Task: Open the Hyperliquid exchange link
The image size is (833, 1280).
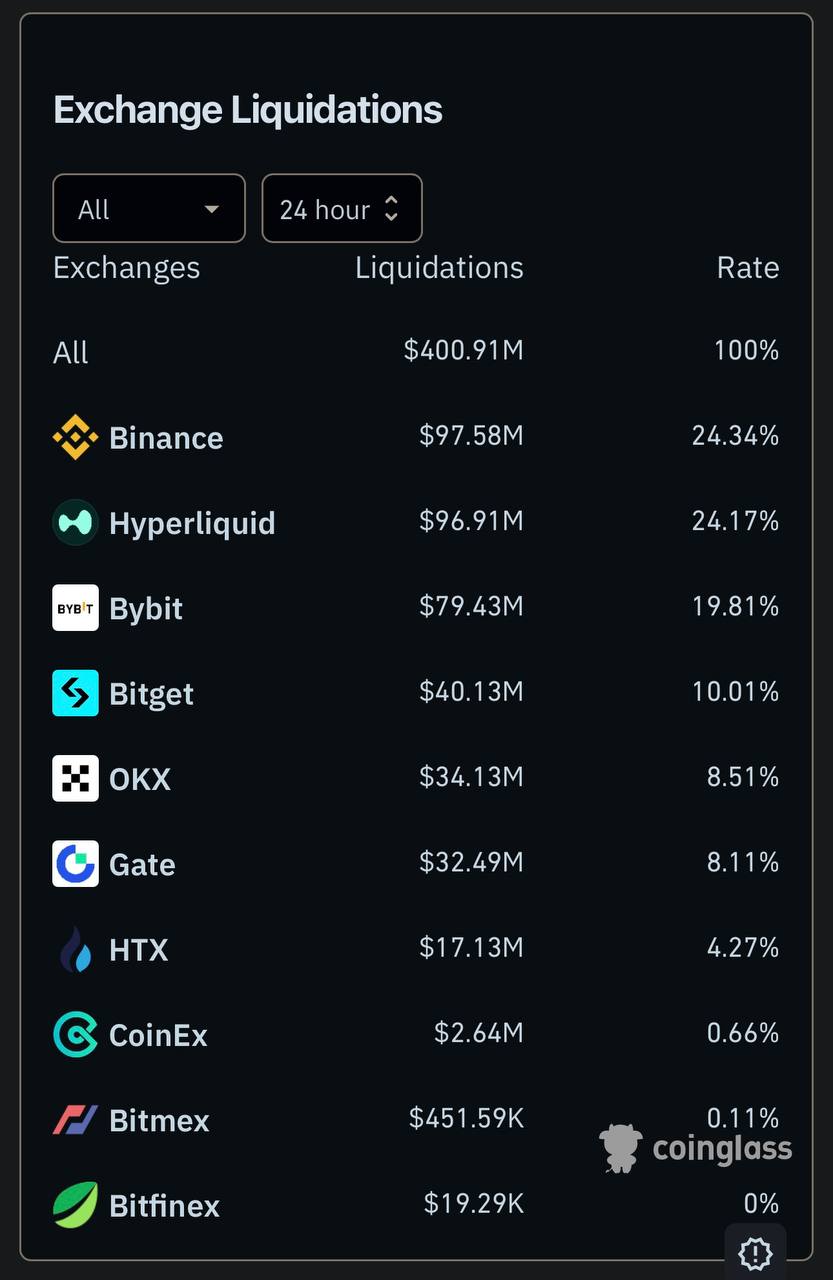Action: coord(192,523)
